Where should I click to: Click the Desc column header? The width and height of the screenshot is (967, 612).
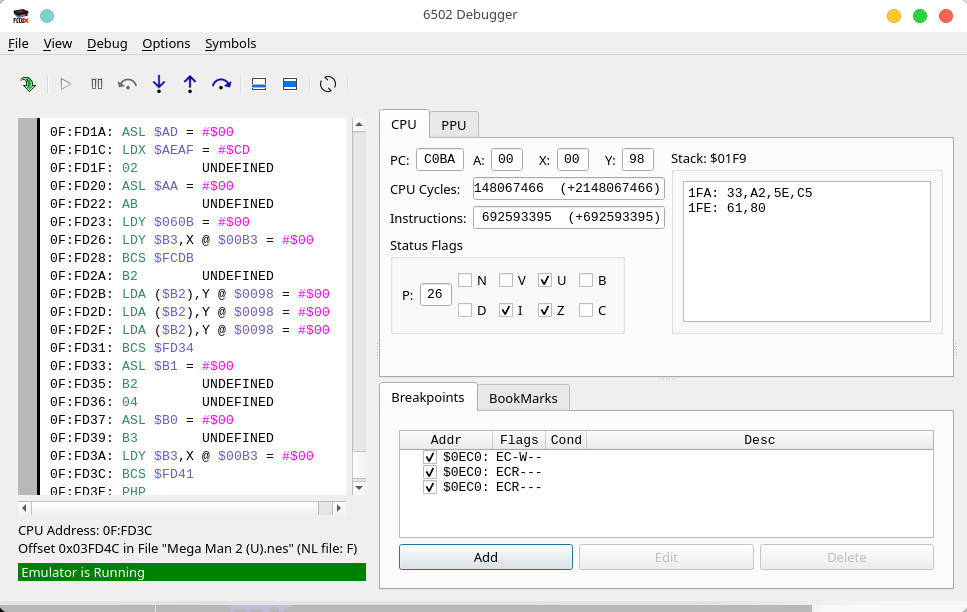click(x=759, y=440)
